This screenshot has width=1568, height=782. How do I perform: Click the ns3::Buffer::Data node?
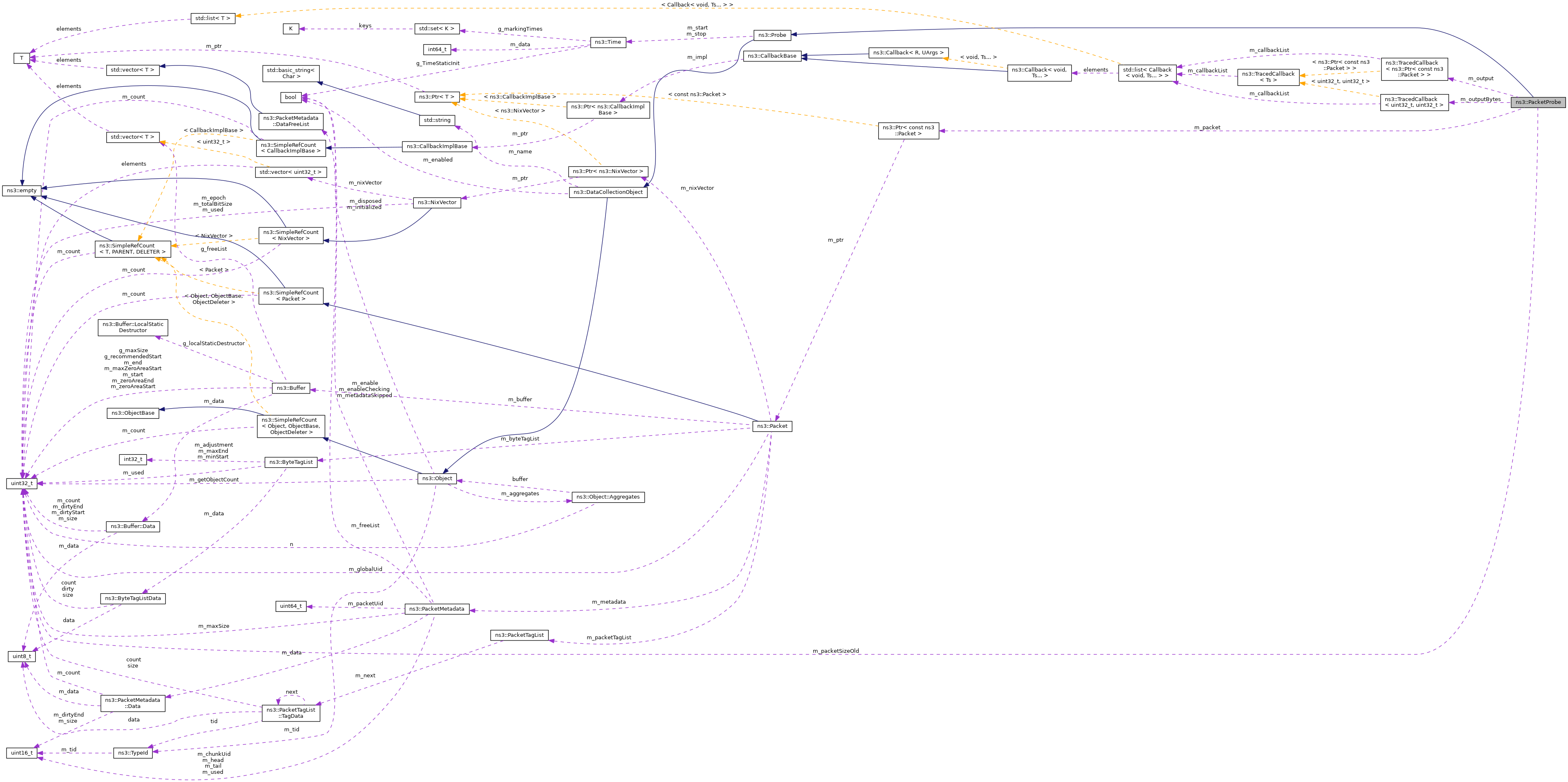[x=133, y=526]
